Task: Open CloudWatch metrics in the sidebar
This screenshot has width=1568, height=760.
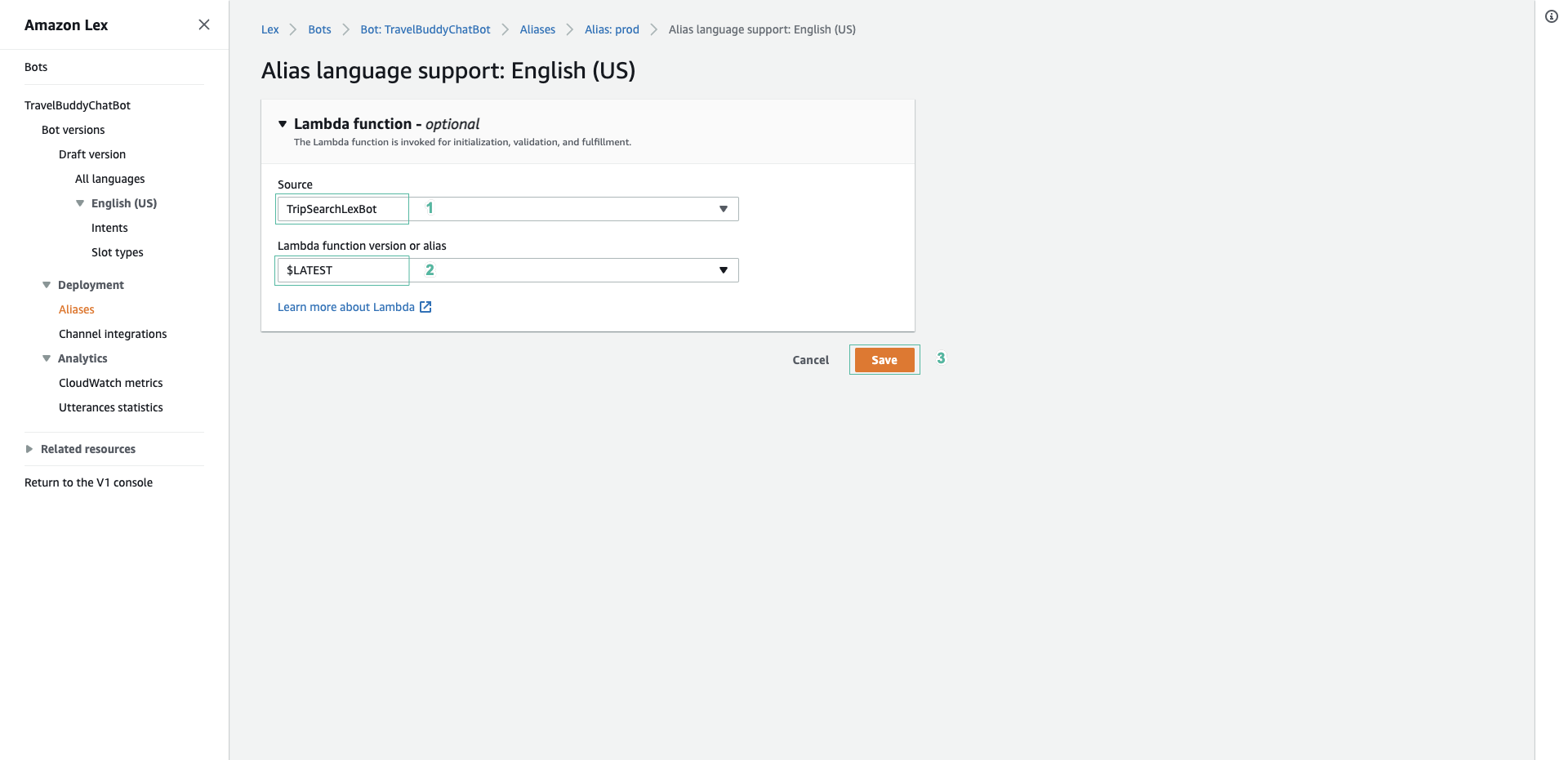Action: (x=111, y=383)
